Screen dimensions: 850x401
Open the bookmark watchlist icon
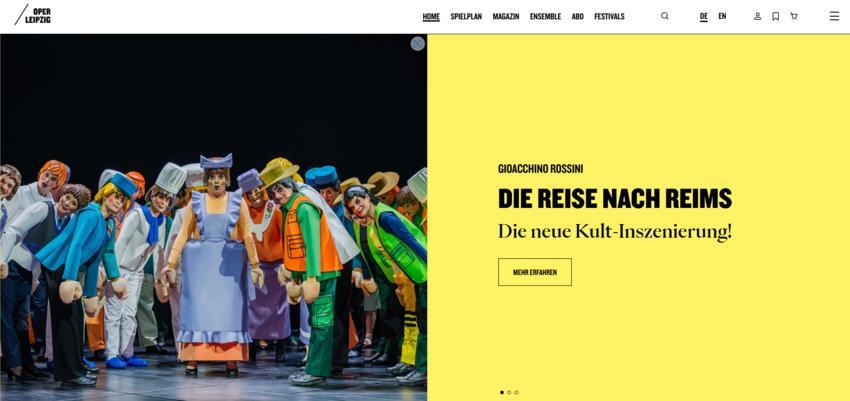pos(776,16)
